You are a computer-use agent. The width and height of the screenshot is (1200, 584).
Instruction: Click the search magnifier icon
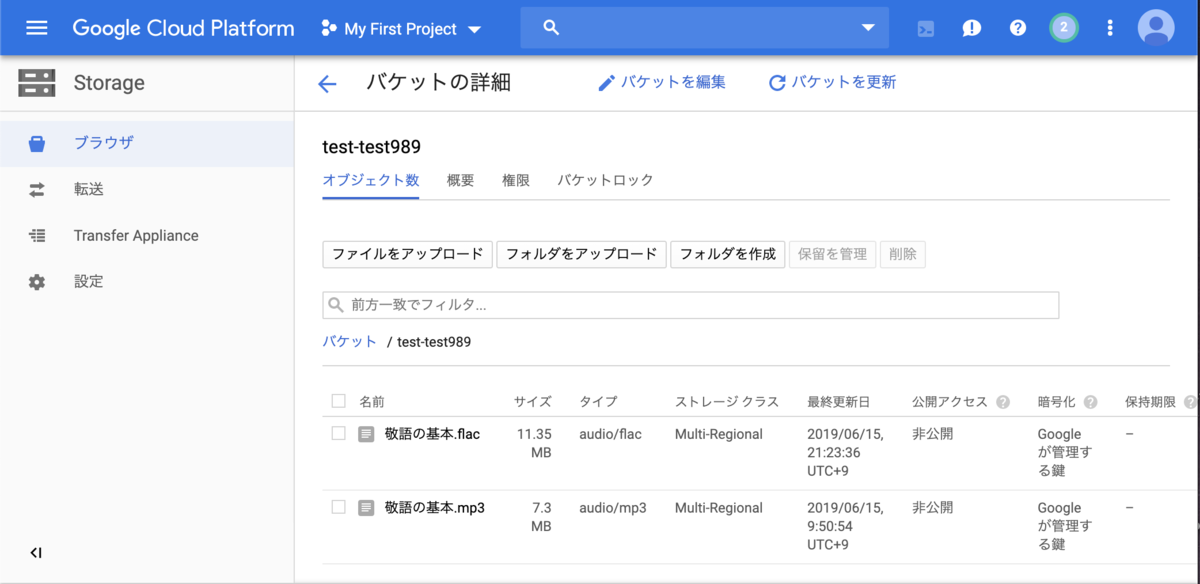(x=551, y=28)
